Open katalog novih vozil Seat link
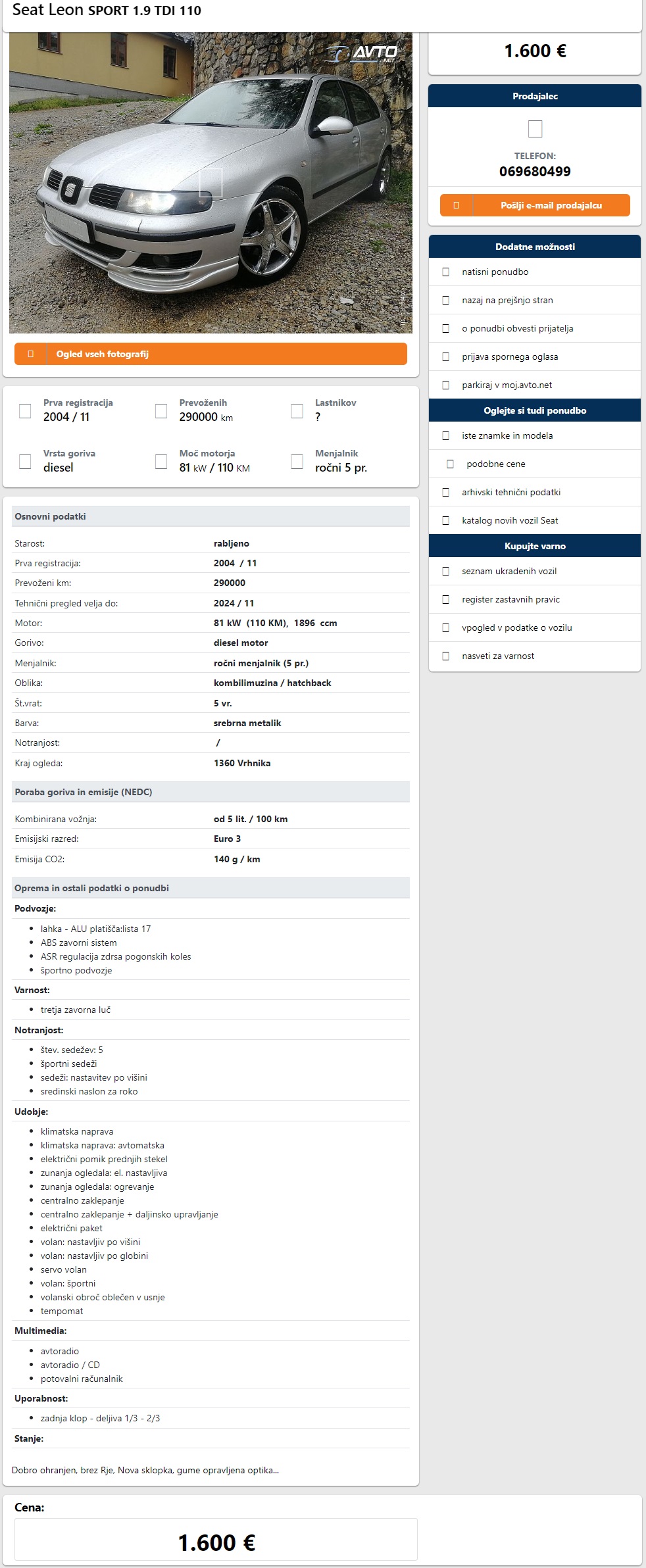This screenshot has height=1568, width=646. tap(510, 520)
